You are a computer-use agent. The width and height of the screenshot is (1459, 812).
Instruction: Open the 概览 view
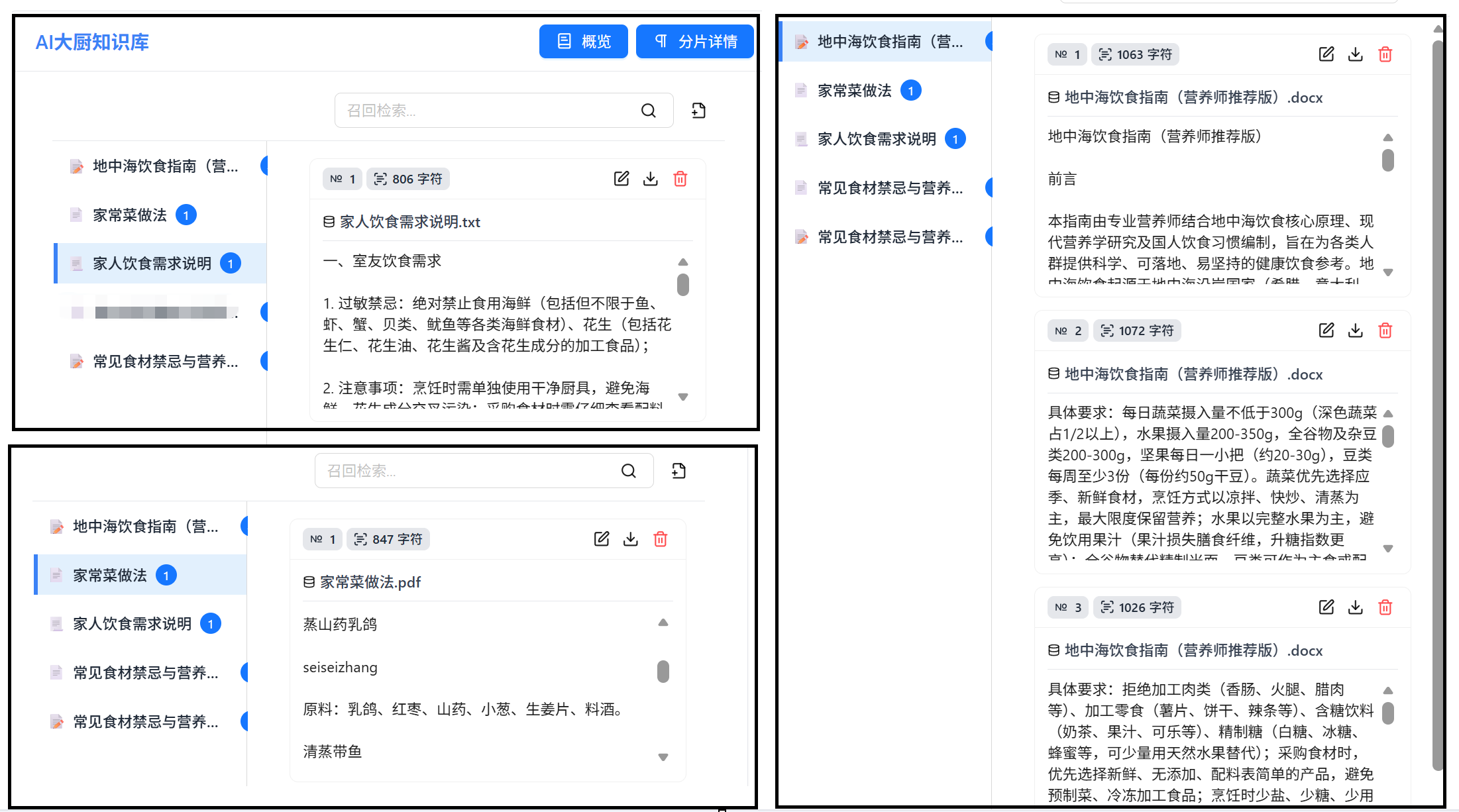[x=583, y=41]
